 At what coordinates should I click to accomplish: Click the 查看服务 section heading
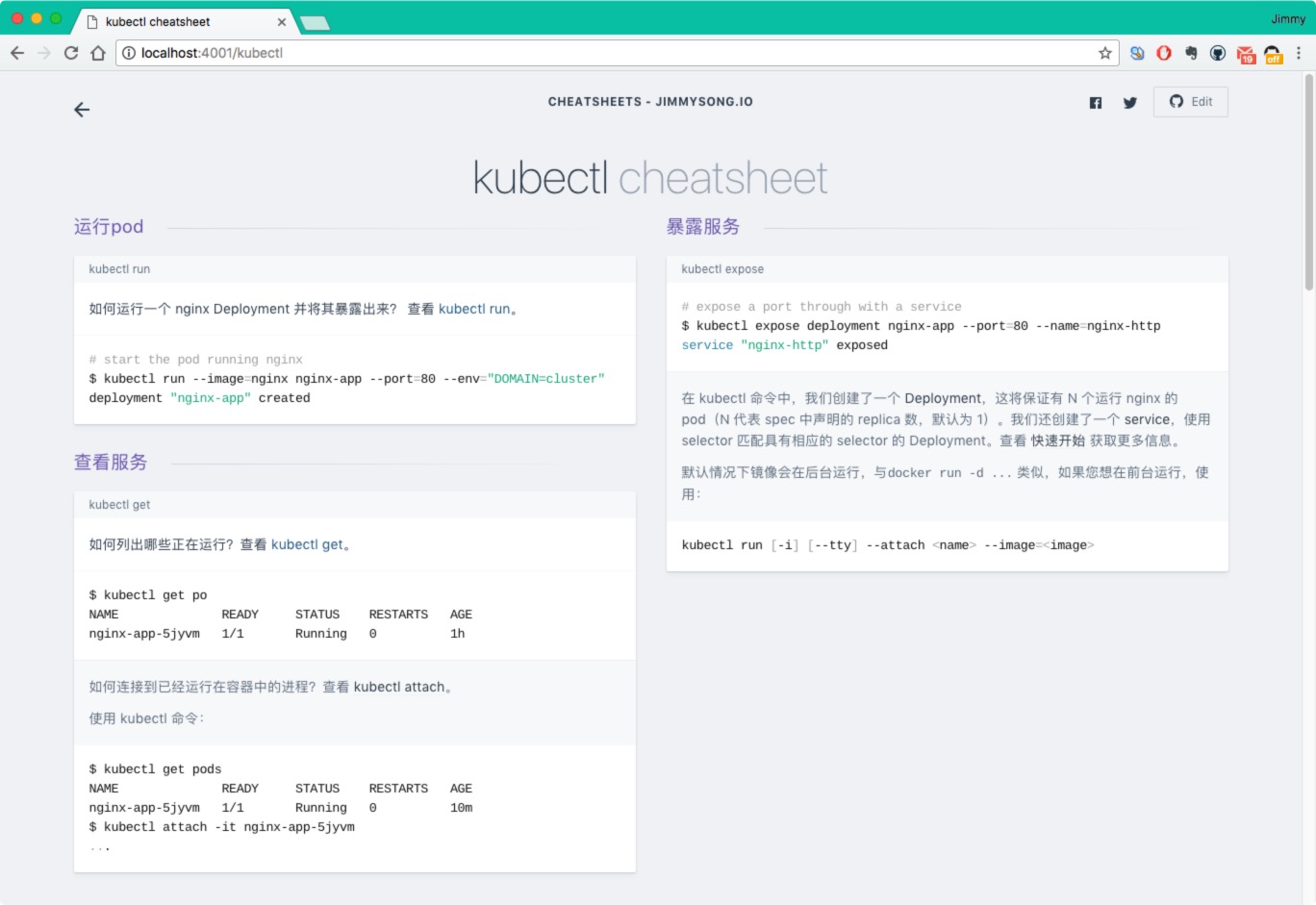point(111,463)
